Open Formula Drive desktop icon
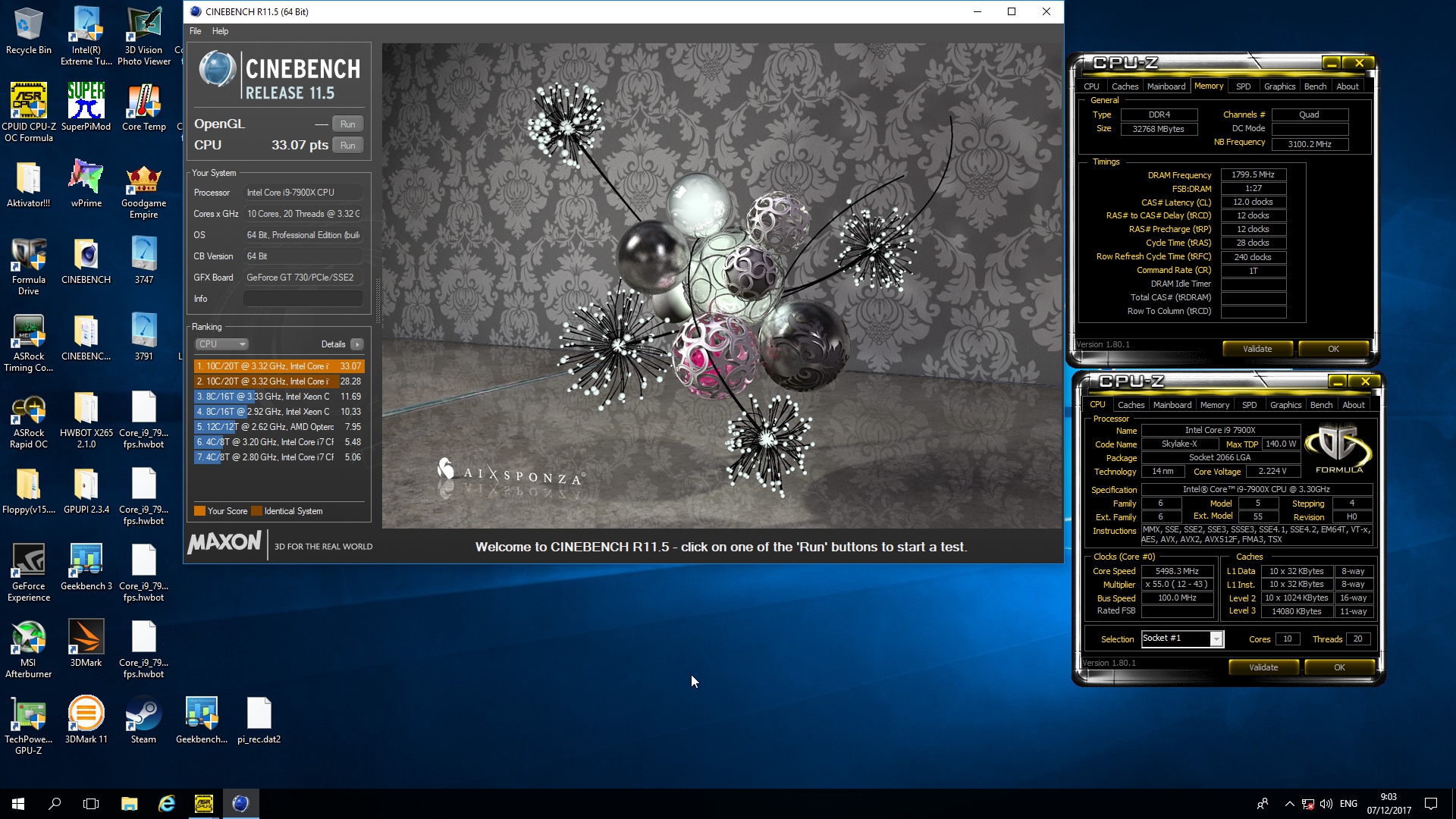Viewport: 1456px width, 819px height. coord(29,266)
